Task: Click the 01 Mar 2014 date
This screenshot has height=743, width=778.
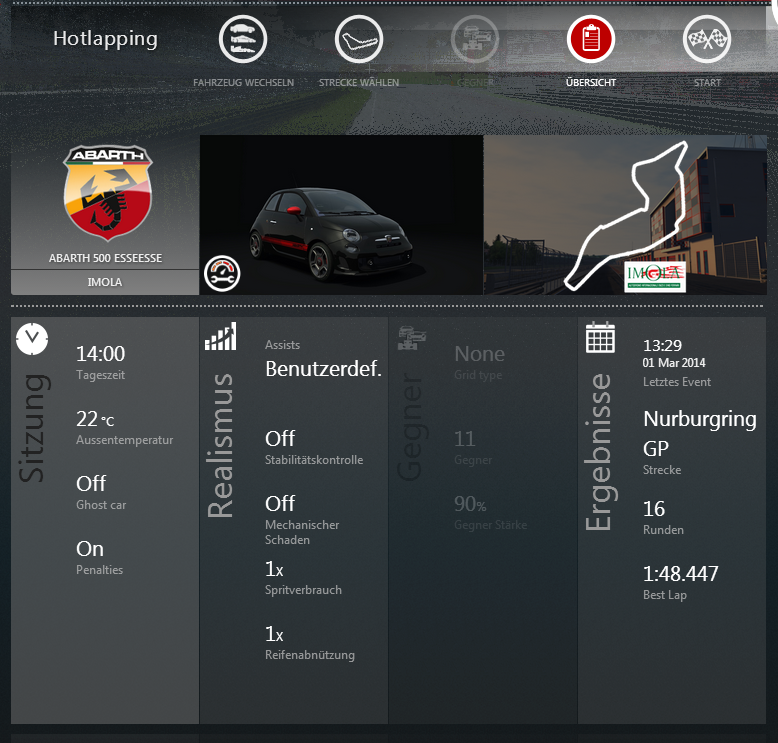Action: [x=674, y=363]
